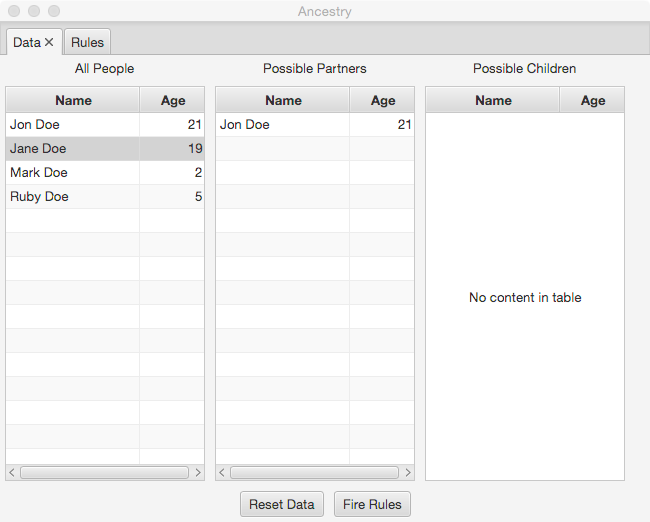Click right scroll arrow of Possible Partners table

point(408,472)
